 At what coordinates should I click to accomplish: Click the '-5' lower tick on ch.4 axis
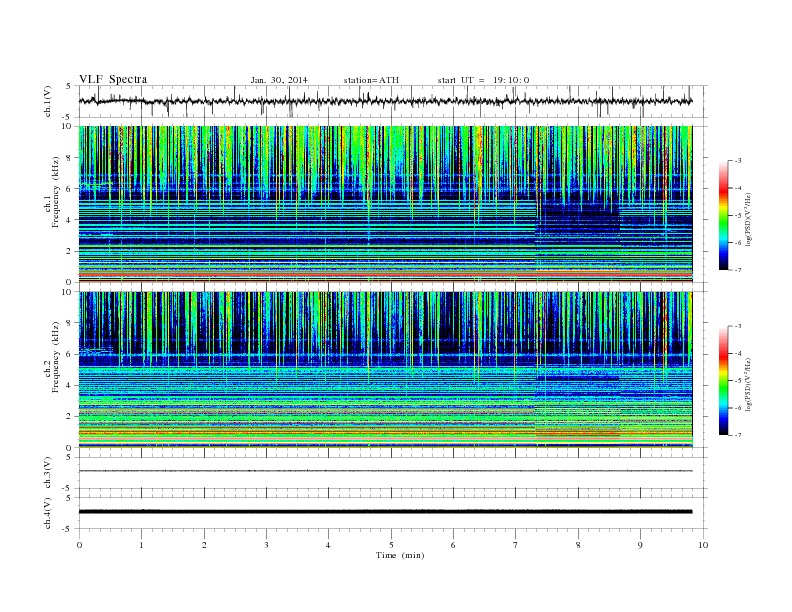[x=68, y=529]
